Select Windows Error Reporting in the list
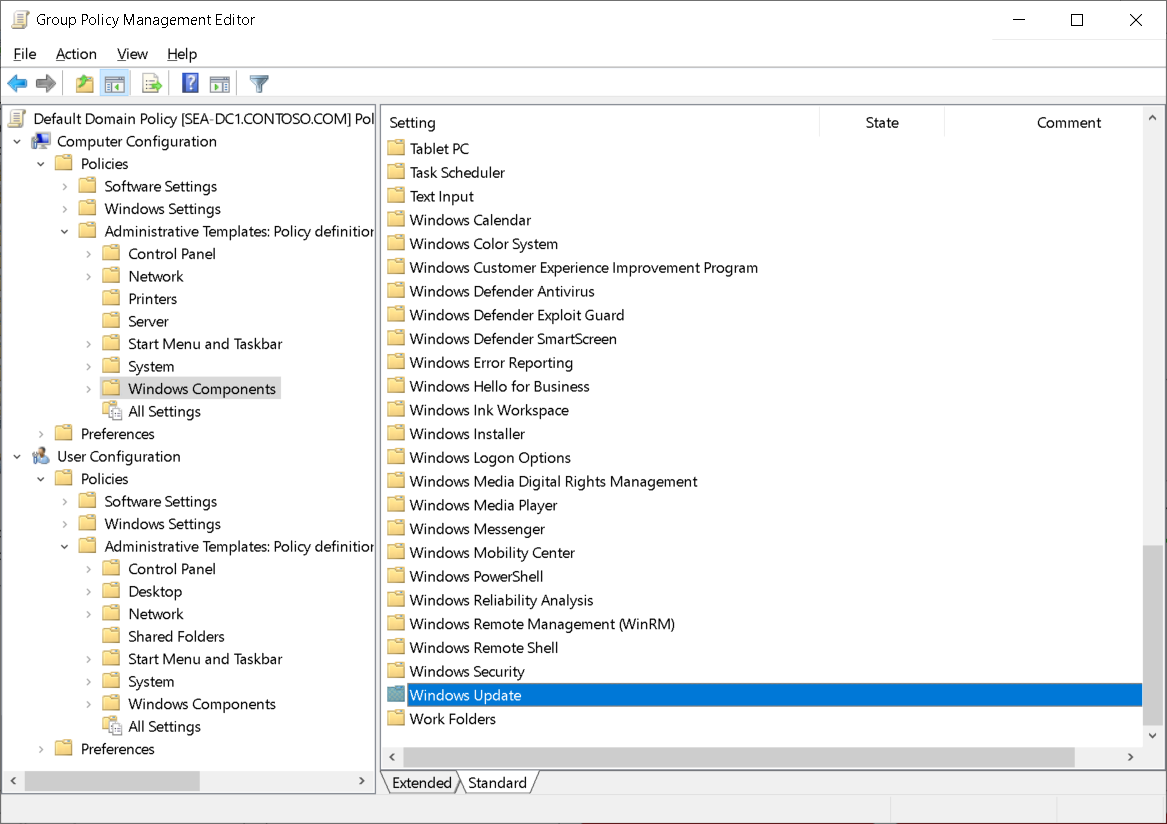 point(491,363)
